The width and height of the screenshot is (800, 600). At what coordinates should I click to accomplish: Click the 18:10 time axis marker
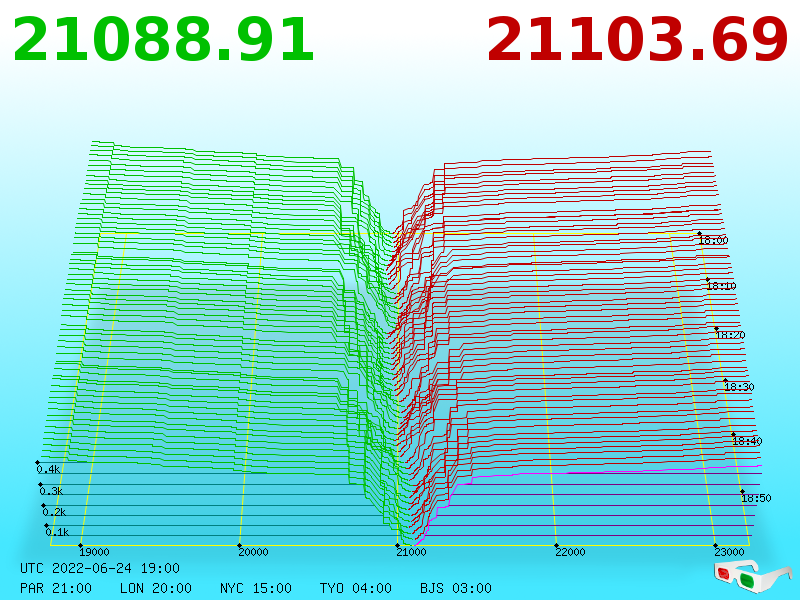click(x=721, y=286)
